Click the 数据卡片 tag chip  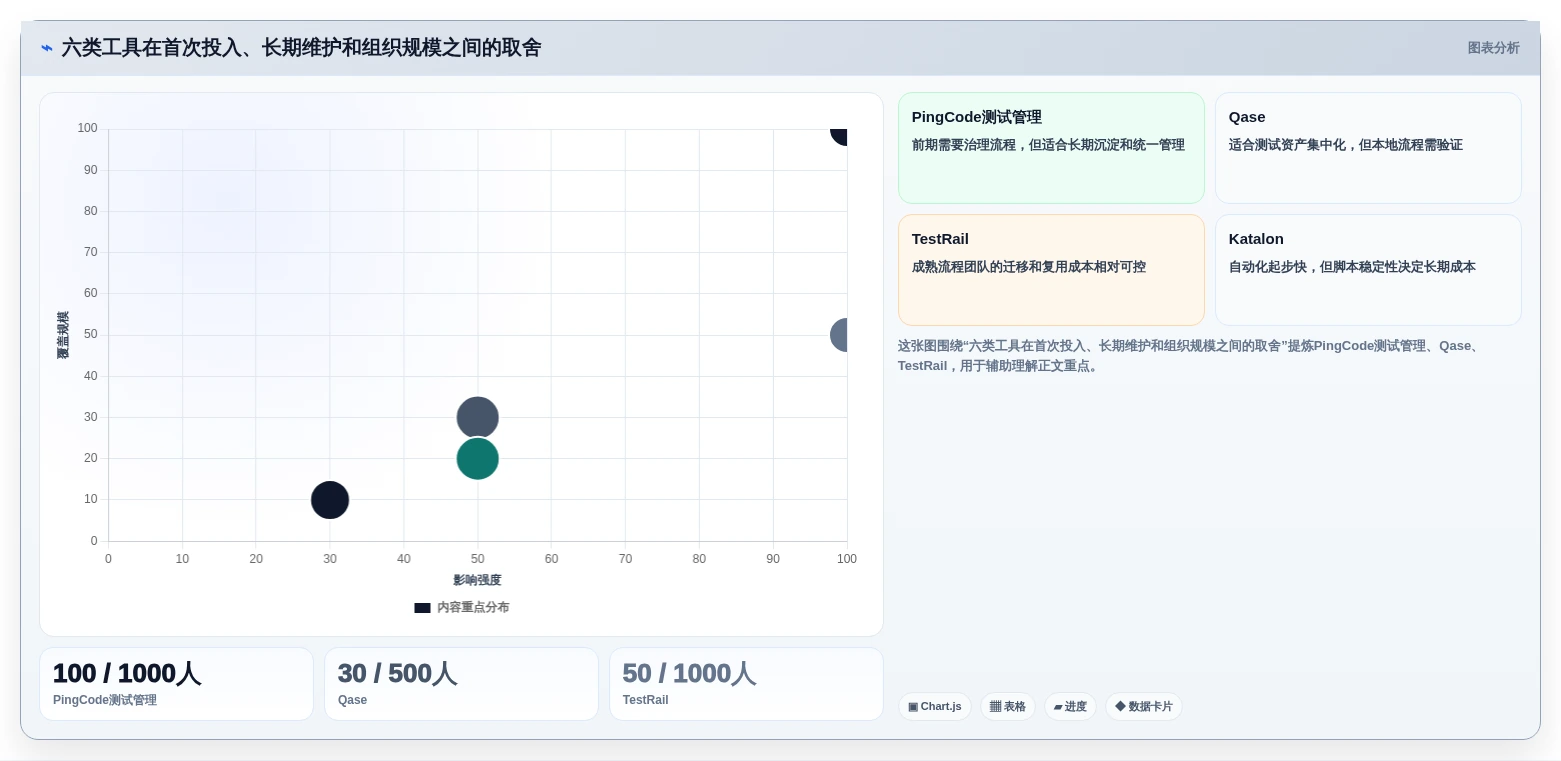coord(1143,707)
